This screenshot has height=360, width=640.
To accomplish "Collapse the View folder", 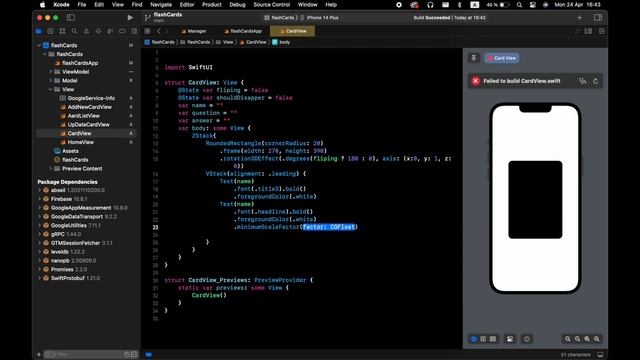I will [51, 89].
